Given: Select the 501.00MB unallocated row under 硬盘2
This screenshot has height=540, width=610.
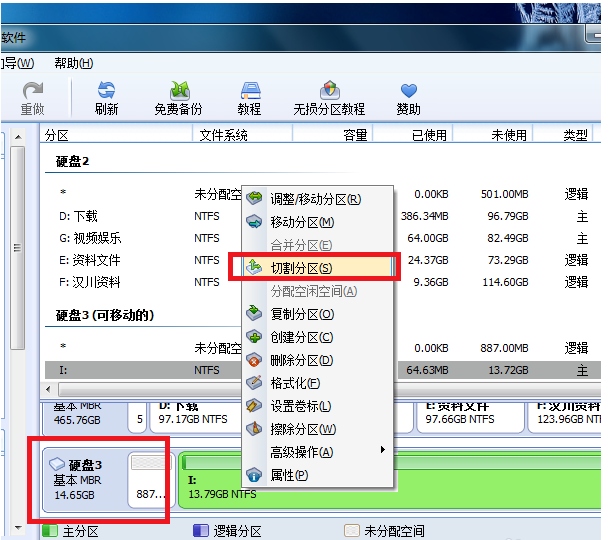Looking at the screenshot, I should (x=323, y=194).
